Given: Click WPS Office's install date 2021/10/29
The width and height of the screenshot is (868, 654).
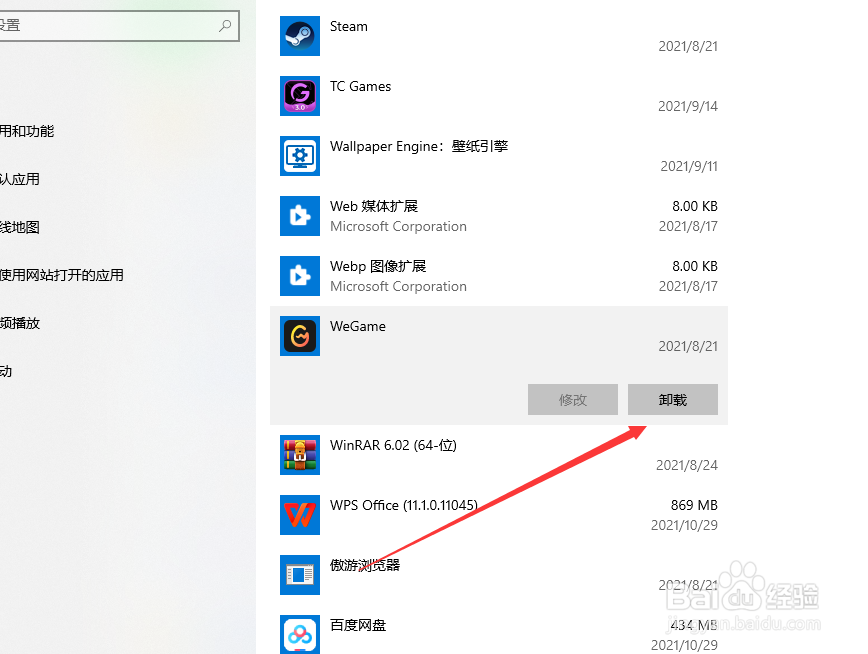Looking at the screenshot, I should 684,525.
